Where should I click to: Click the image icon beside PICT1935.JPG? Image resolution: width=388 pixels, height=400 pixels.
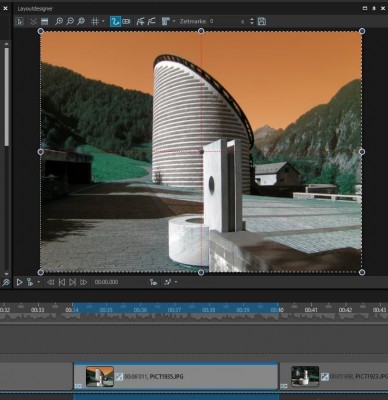(x=119, y=377)
